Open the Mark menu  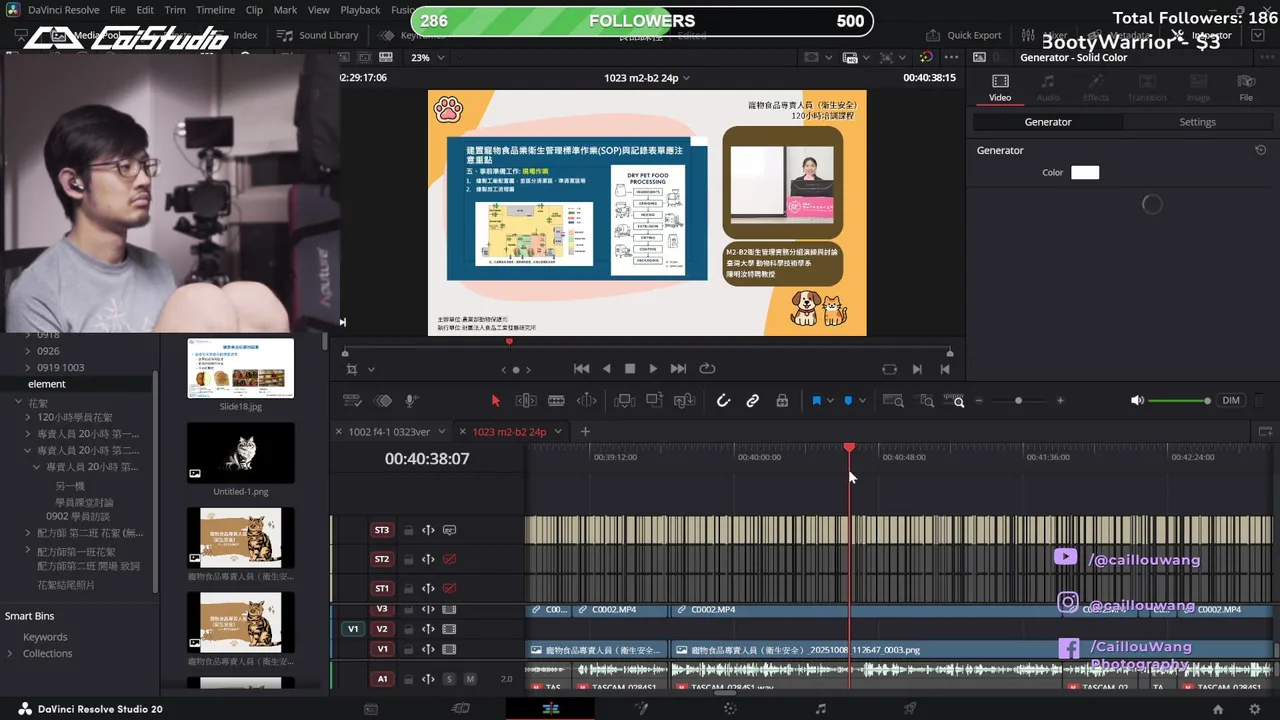(x=285, y=10)
